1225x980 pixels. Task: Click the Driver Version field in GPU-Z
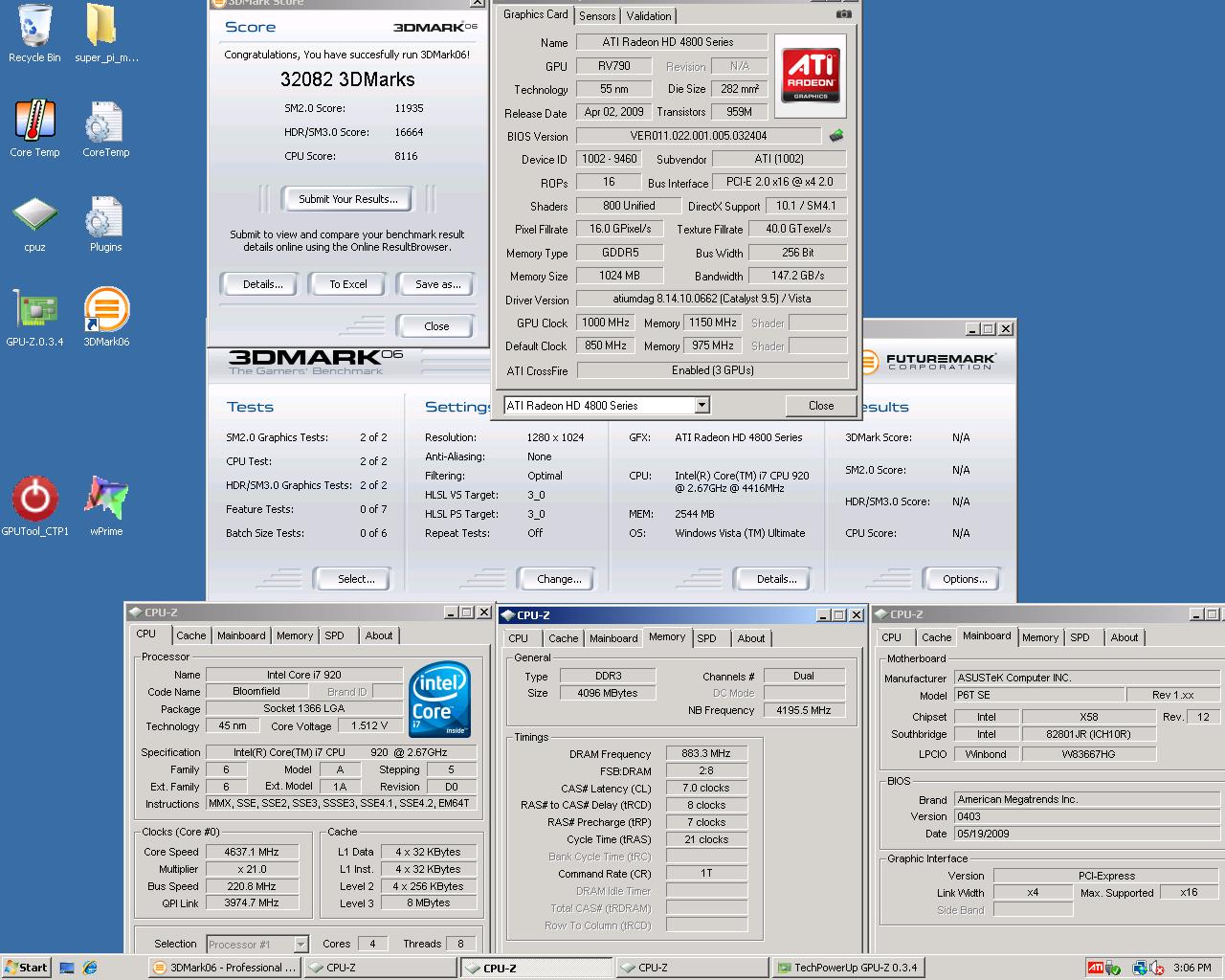[711, 300]
